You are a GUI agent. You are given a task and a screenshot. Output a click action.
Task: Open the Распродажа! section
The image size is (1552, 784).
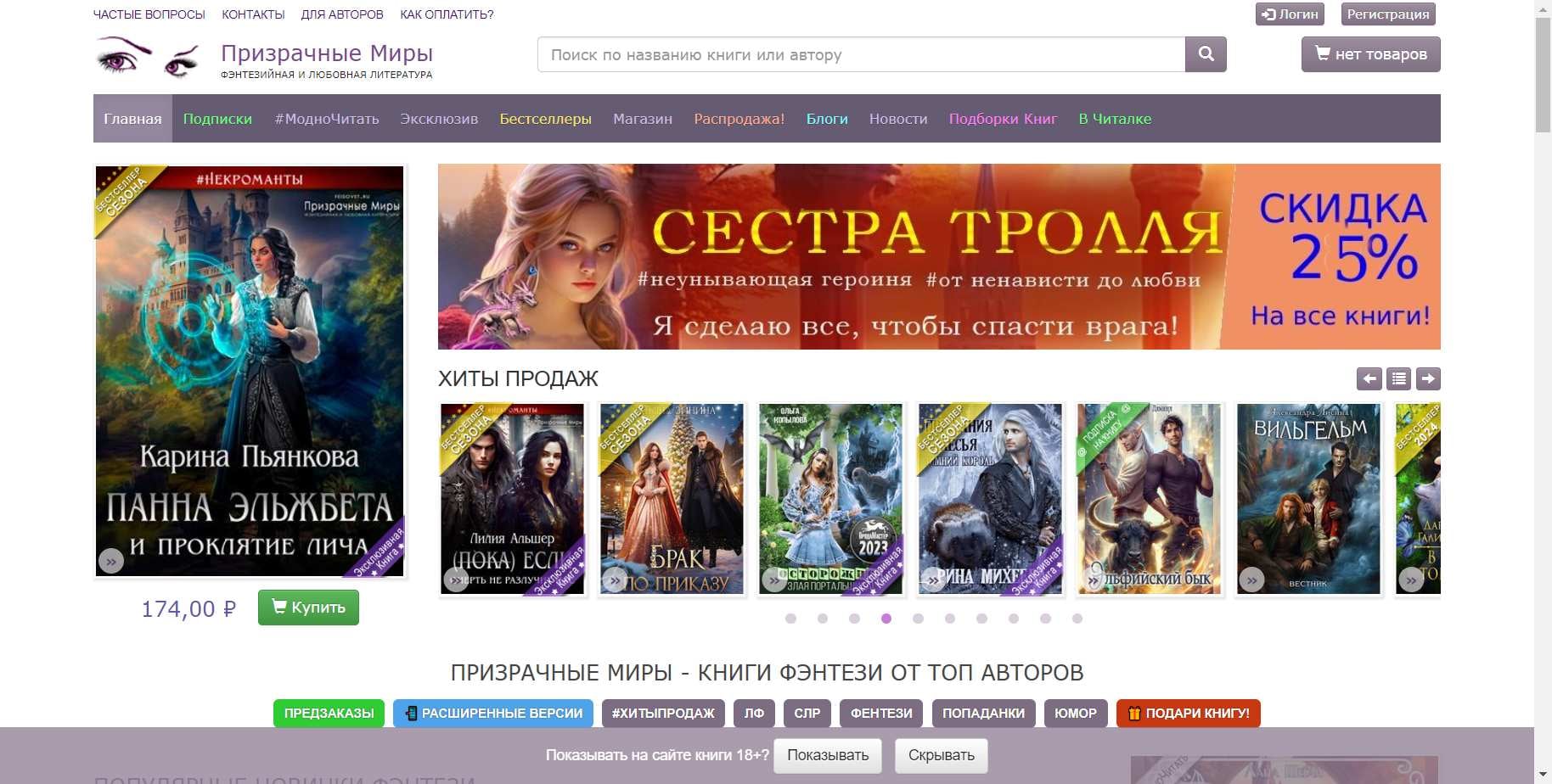click(x=739, y=119)
